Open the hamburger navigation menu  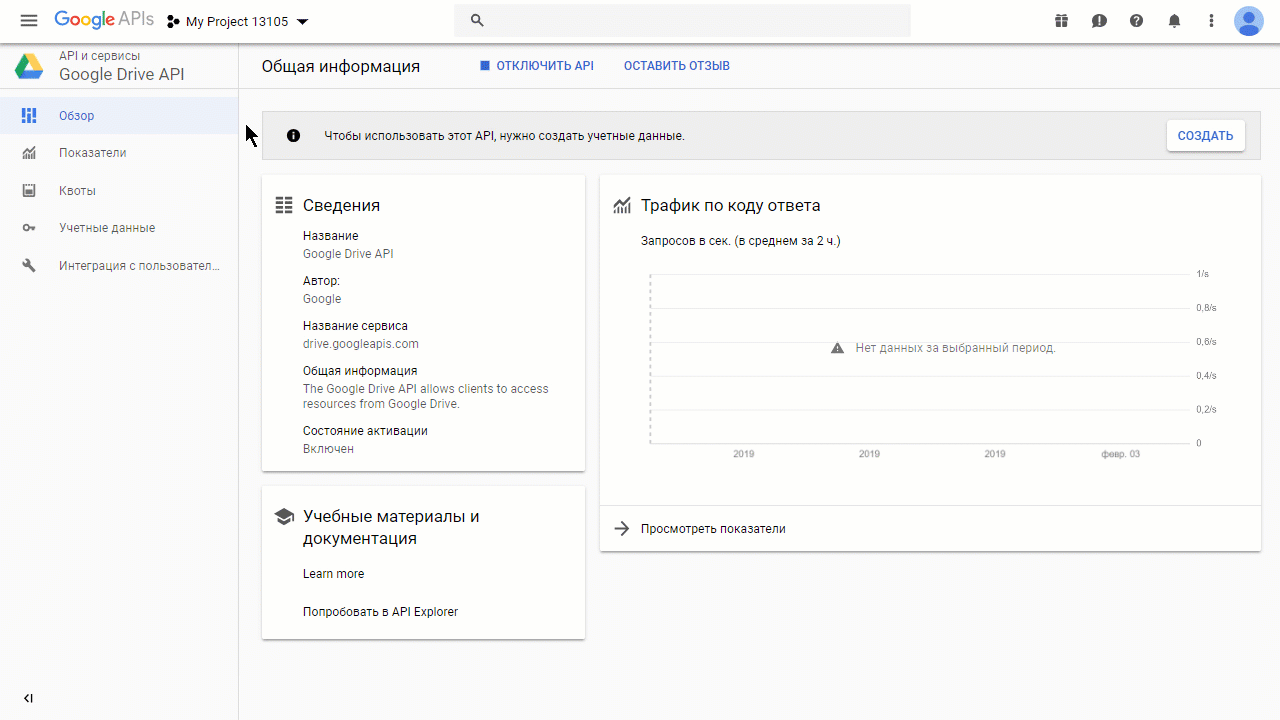click(x=28, y=21)
